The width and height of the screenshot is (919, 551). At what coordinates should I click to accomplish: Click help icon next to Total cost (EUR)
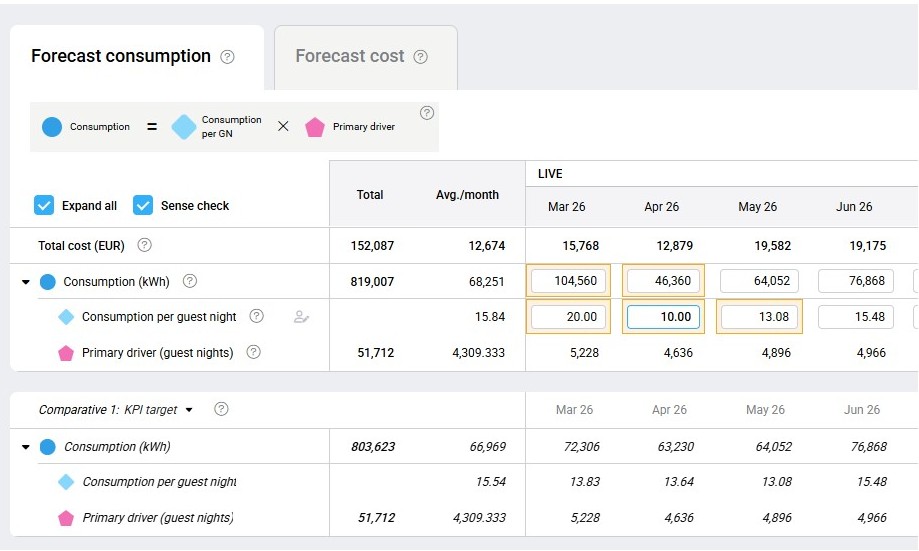tap(145, 245)
